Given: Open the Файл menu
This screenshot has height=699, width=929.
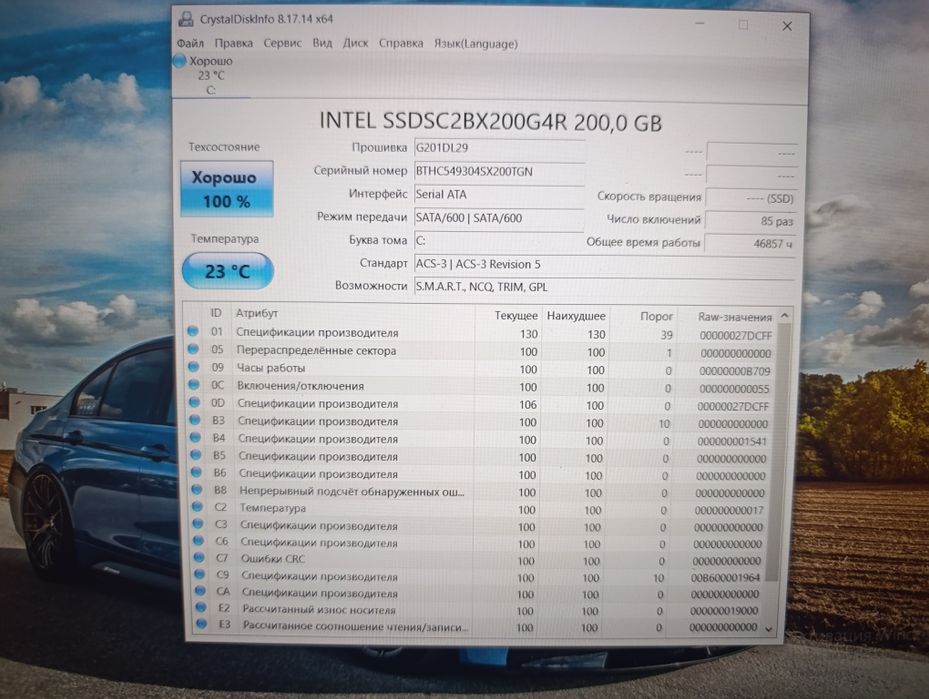Looking at the screenshot, I should (190, 43).
